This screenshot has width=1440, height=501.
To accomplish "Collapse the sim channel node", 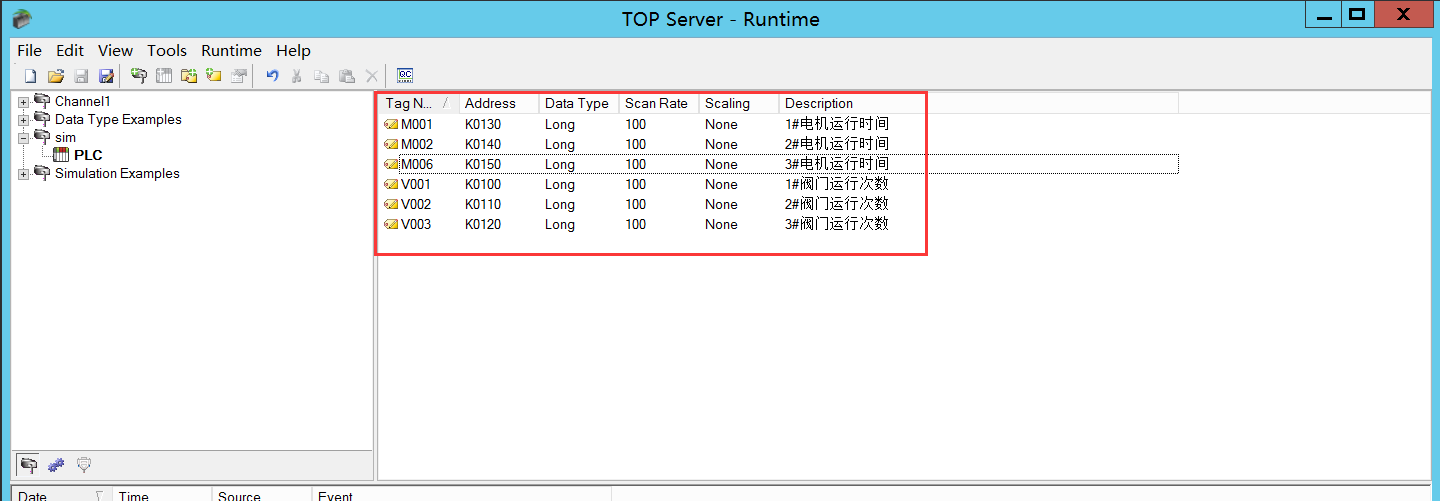I will coord(23,138).
